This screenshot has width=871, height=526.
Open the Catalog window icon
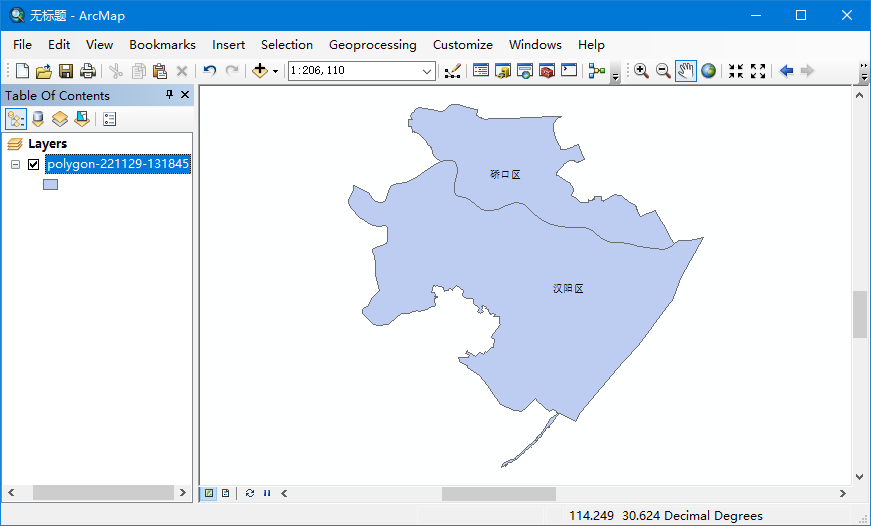503,71
